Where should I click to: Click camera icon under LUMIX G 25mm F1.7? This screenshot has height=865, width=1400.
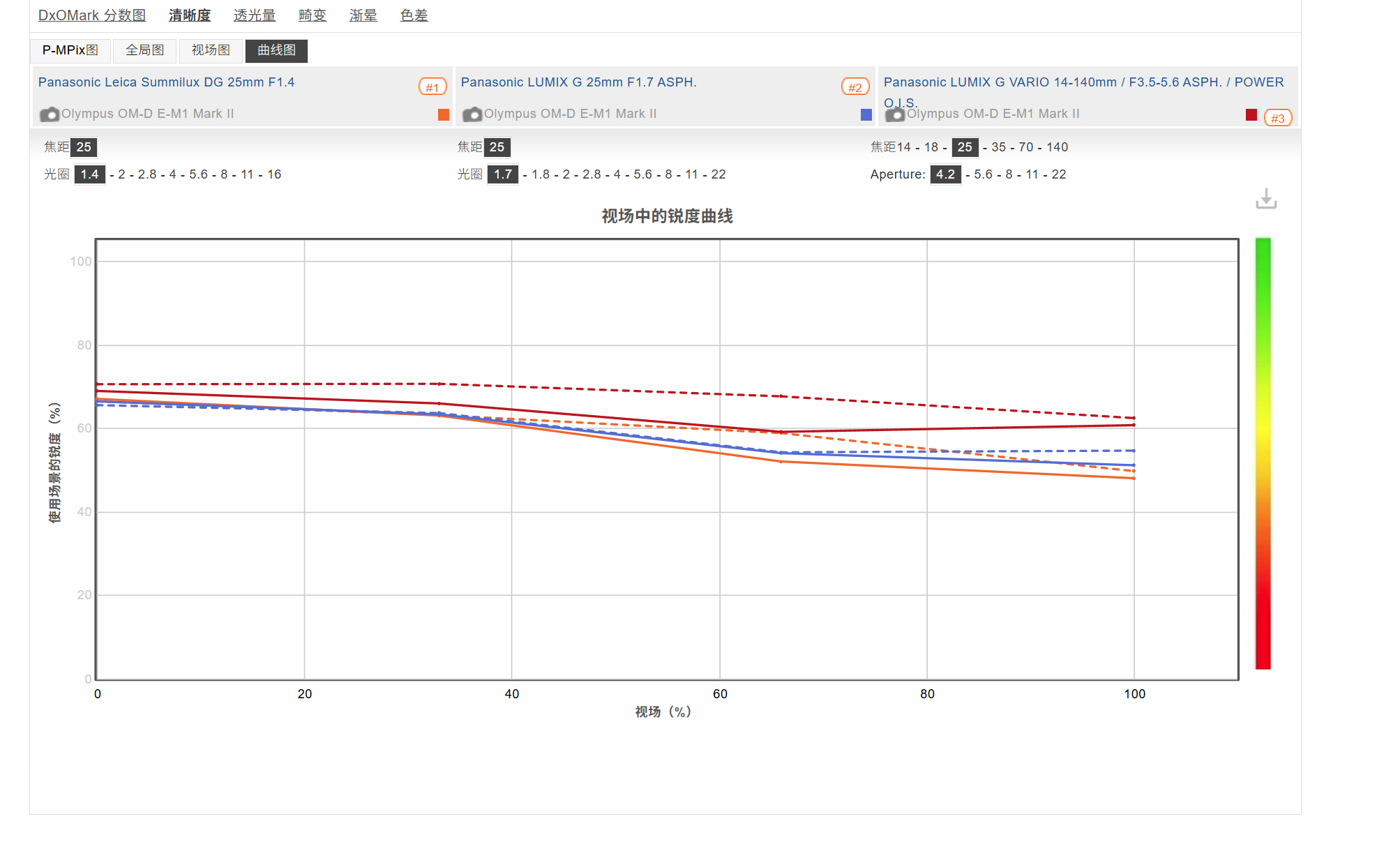point(472,114)
